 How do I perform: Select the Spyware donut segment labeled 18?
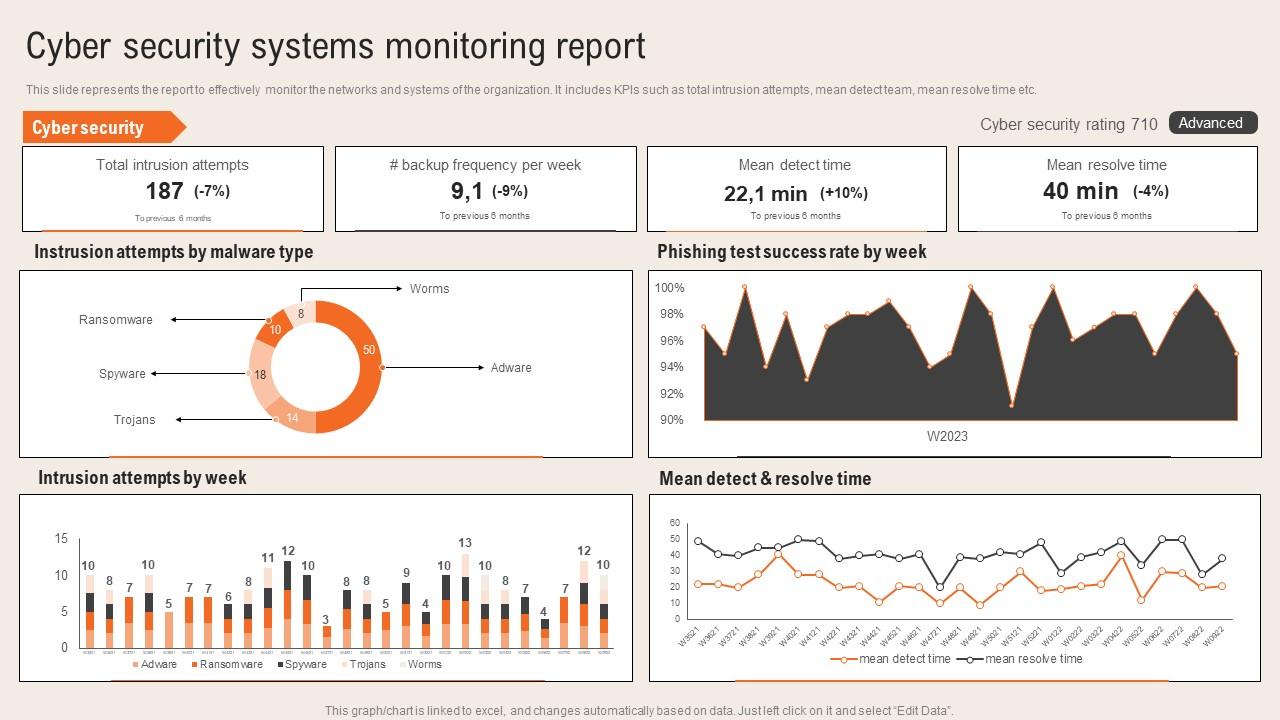coord(261,374)
